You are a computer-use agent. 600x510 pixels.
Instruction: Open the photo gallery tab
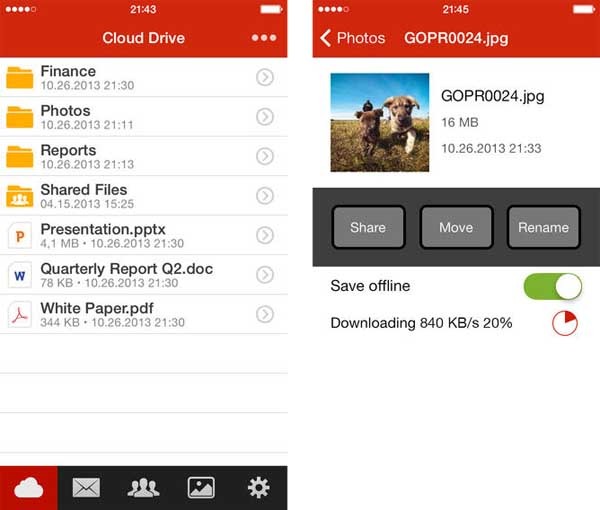click(x=201, y=488)
